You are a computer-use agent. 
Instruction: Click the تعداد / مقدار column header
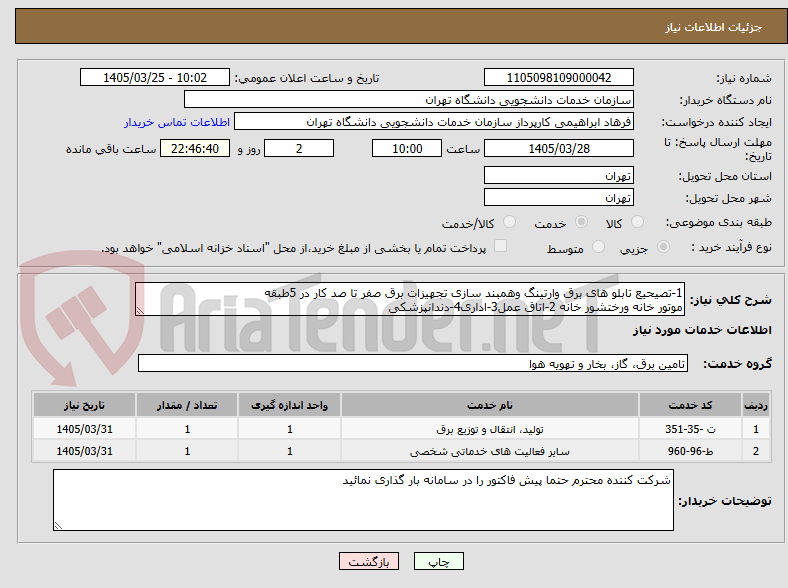click(187, 405)
